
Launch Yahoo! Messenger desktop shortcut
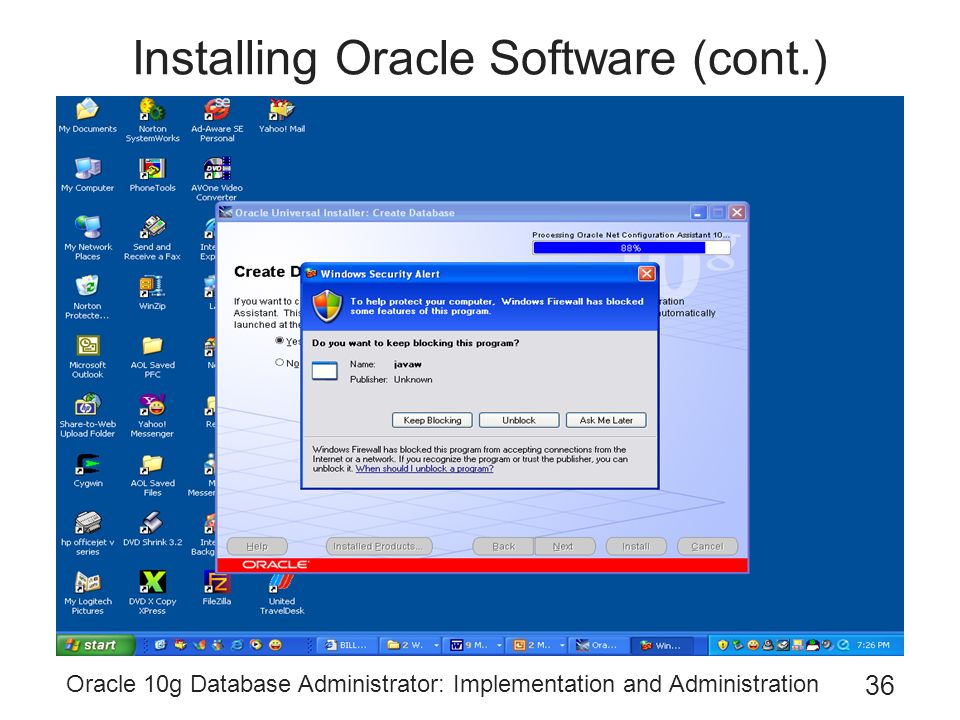152,415
